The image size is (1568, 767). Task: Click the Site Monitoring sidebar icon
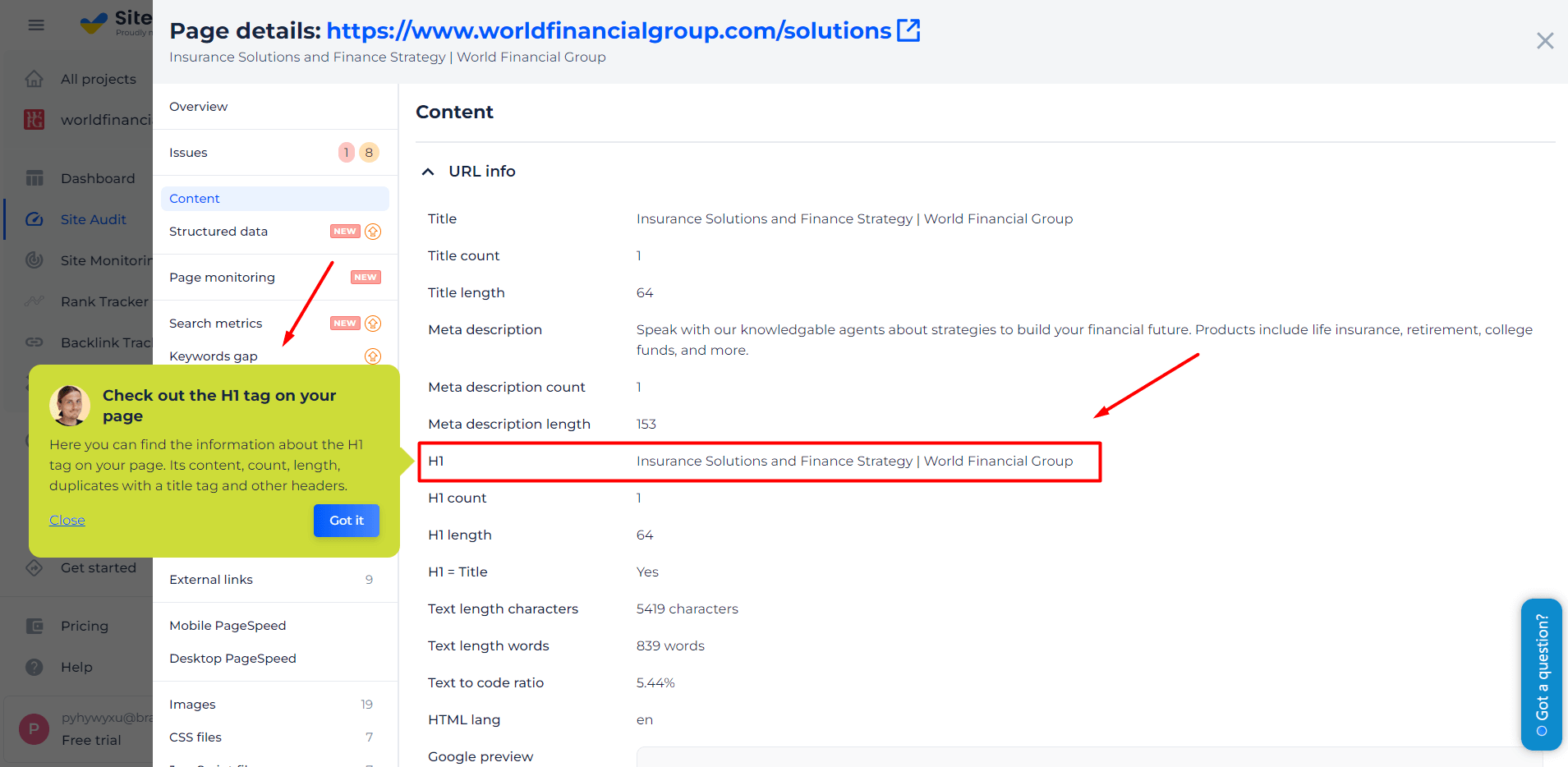(x=34, y=260)
